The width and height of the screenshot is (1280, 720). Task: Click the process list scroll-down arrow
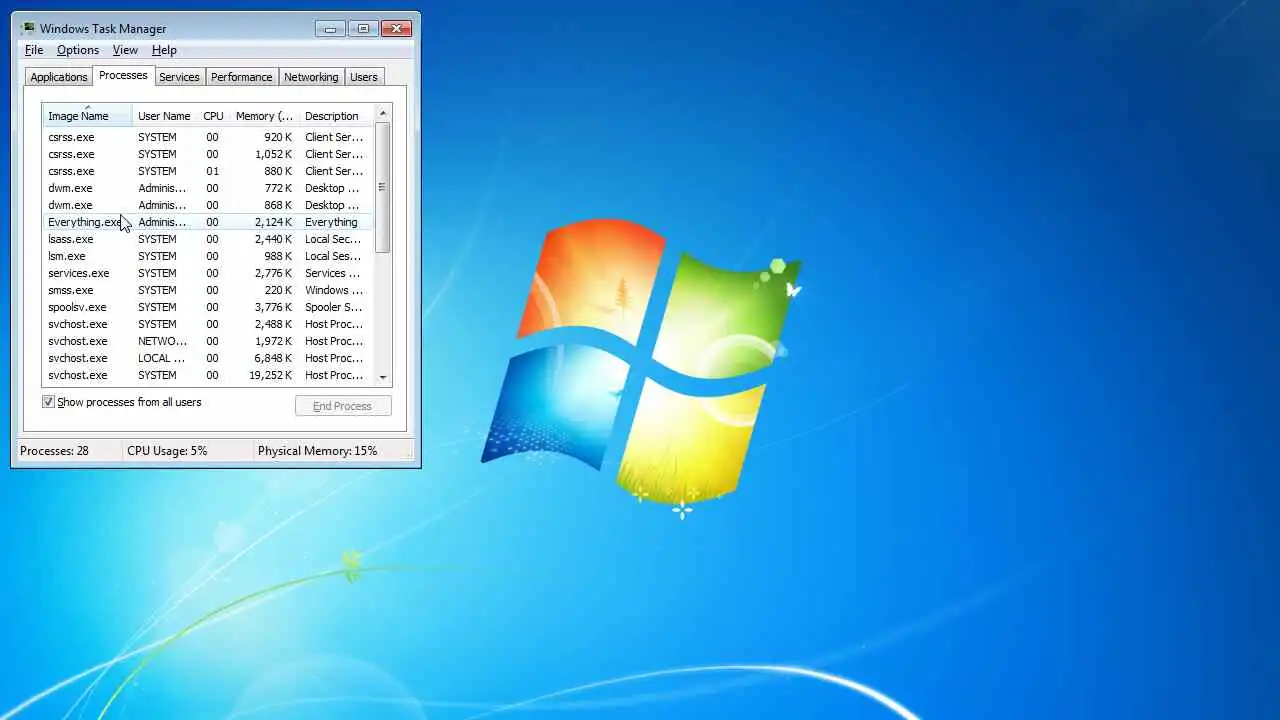click(x=383, y=378)
